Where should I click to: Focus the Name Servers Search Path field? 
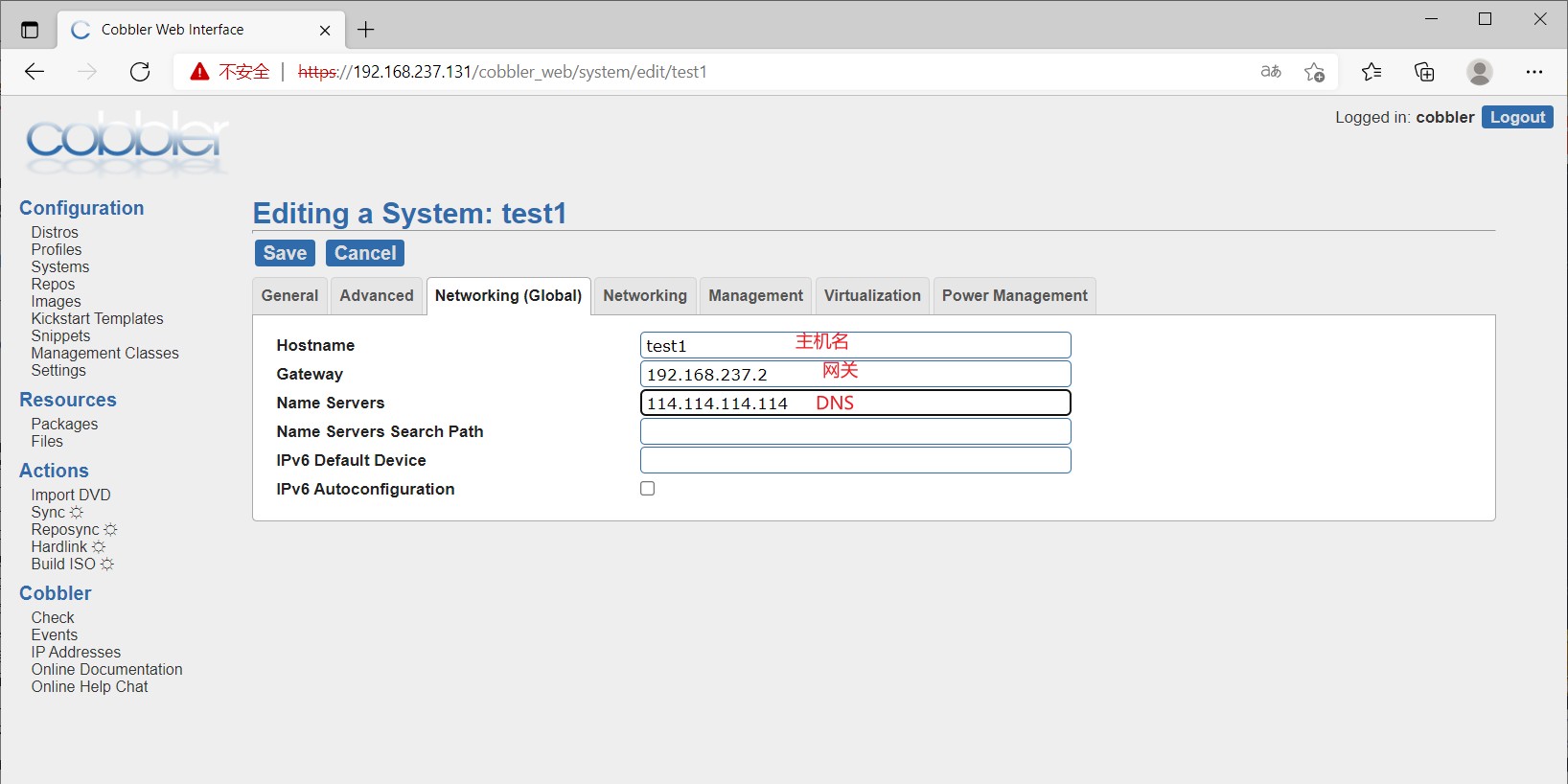click(855, 431)
